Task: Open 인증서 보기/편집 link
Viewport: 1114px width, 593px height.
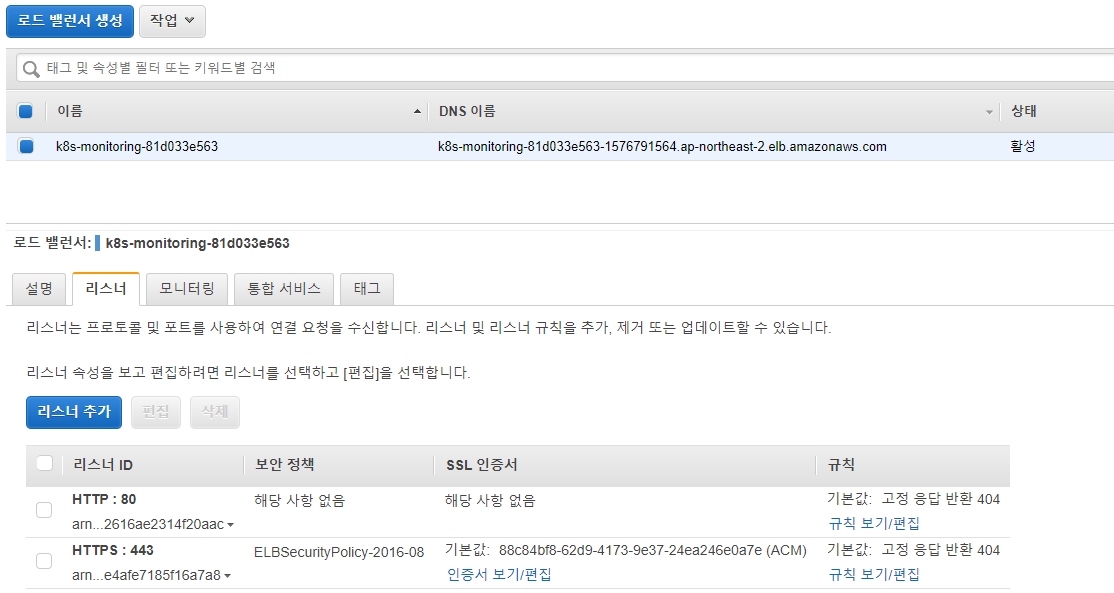Action: coord(499,575)
